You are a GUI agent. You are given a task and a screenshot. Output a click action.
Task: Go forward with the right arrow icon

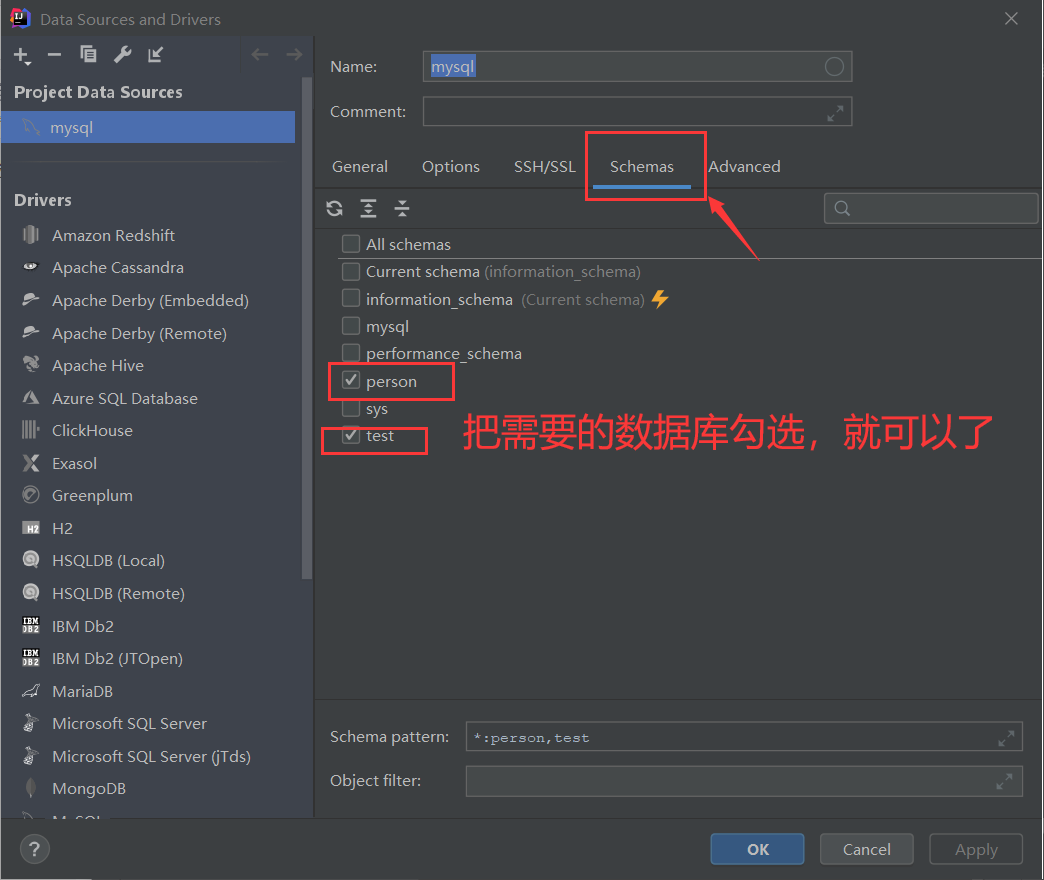(294, 55)
